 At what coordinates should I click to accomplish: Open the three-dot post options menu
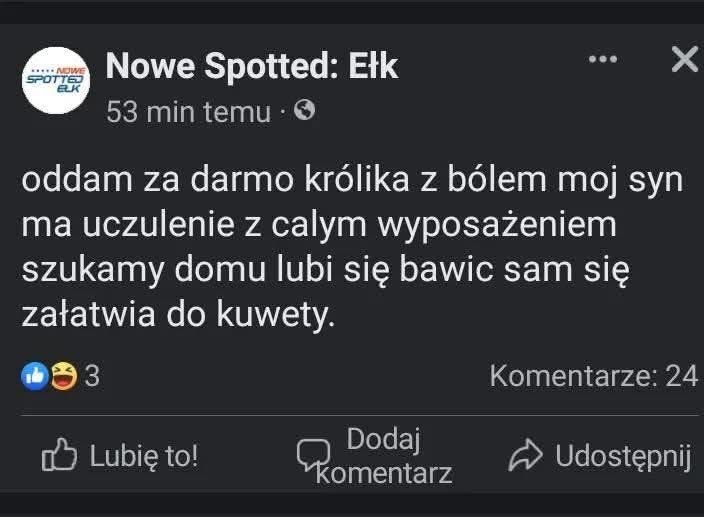(x=603, y=60)
